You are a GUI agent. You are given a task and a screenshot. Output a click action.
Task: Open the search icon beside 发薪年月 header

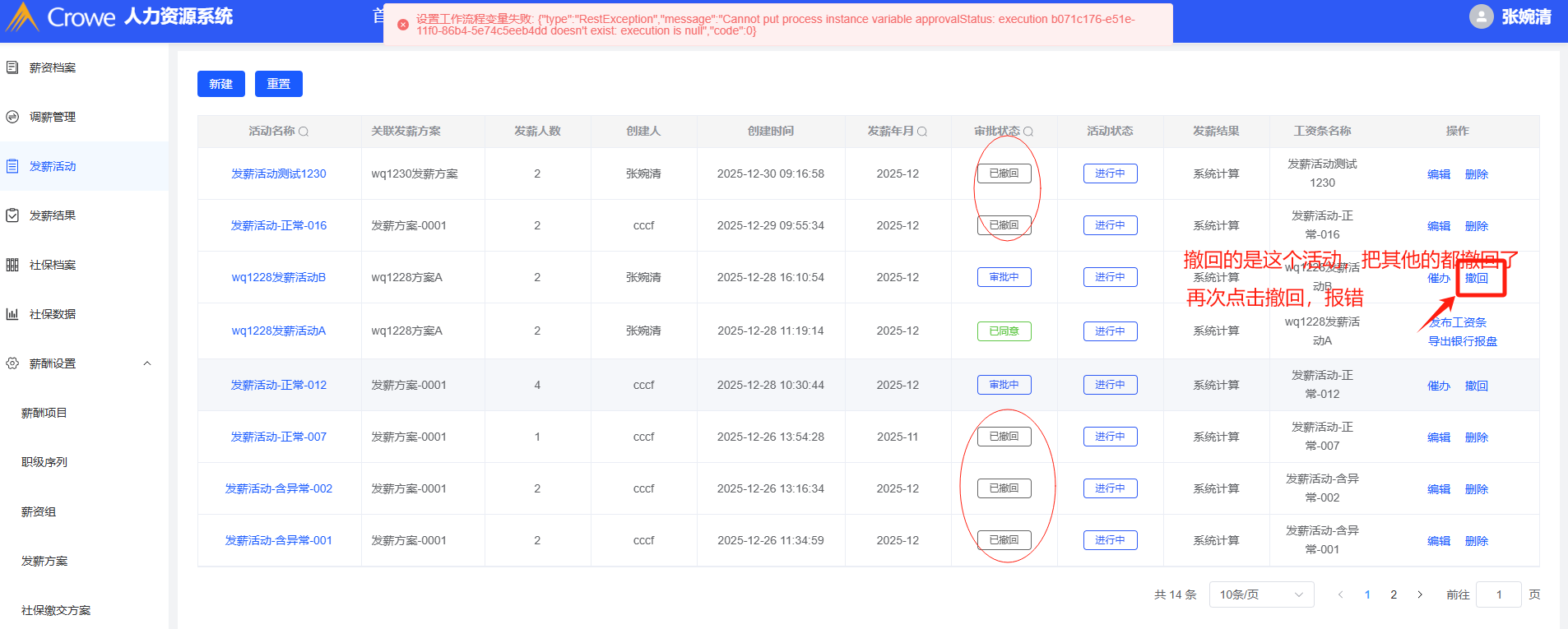click(x=922, y=132)
